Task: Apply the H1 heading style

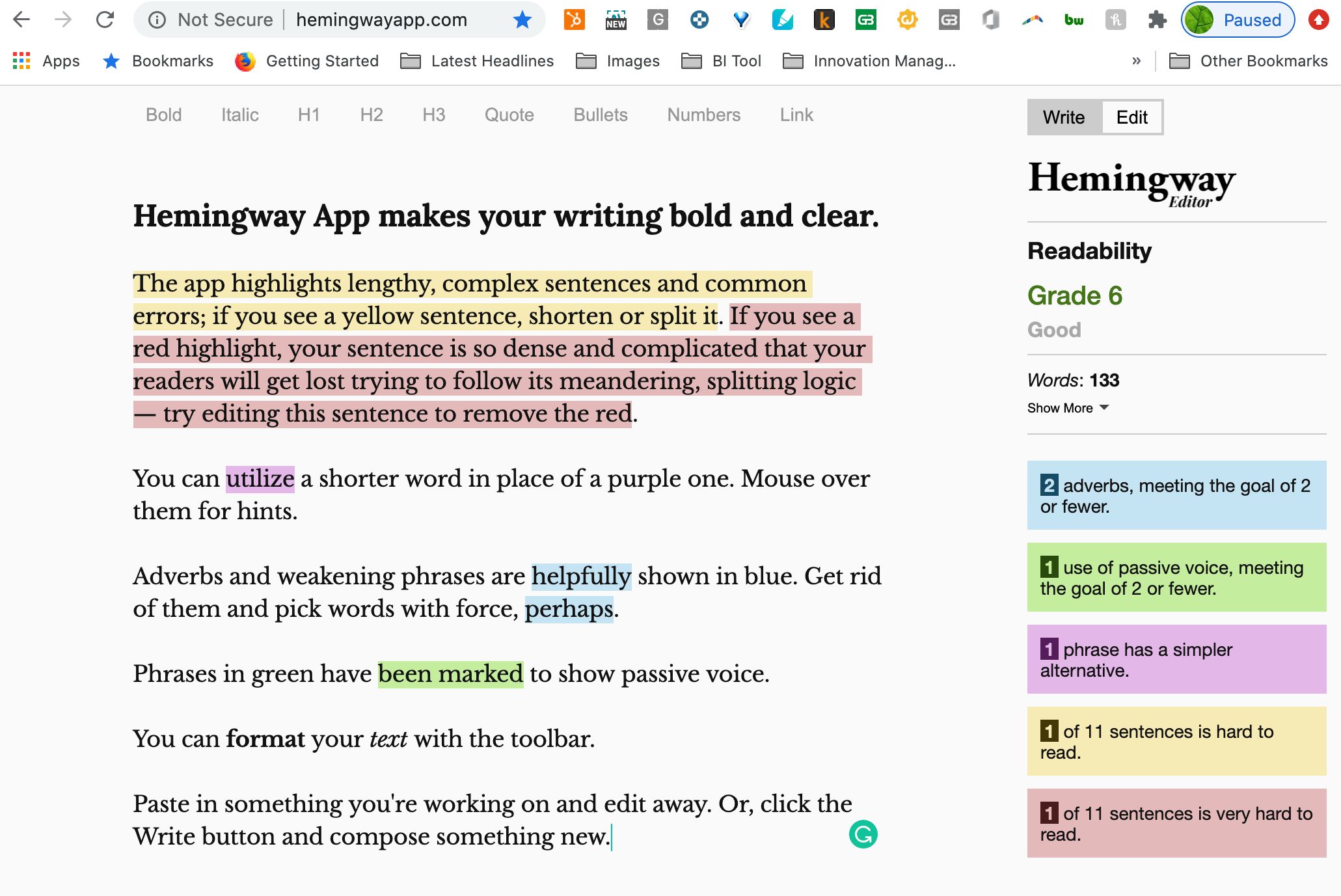Action: (x=309, y=115)
